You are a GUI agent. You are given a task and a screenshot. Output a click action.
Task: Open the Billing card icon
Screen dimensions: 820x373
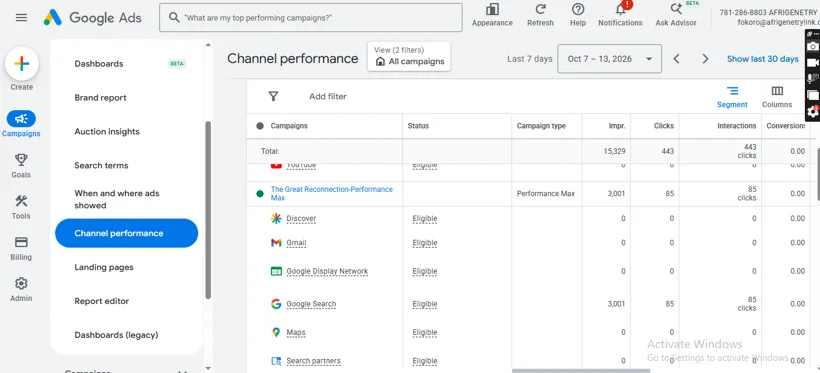pyautogui.click(x=21, y=242)
